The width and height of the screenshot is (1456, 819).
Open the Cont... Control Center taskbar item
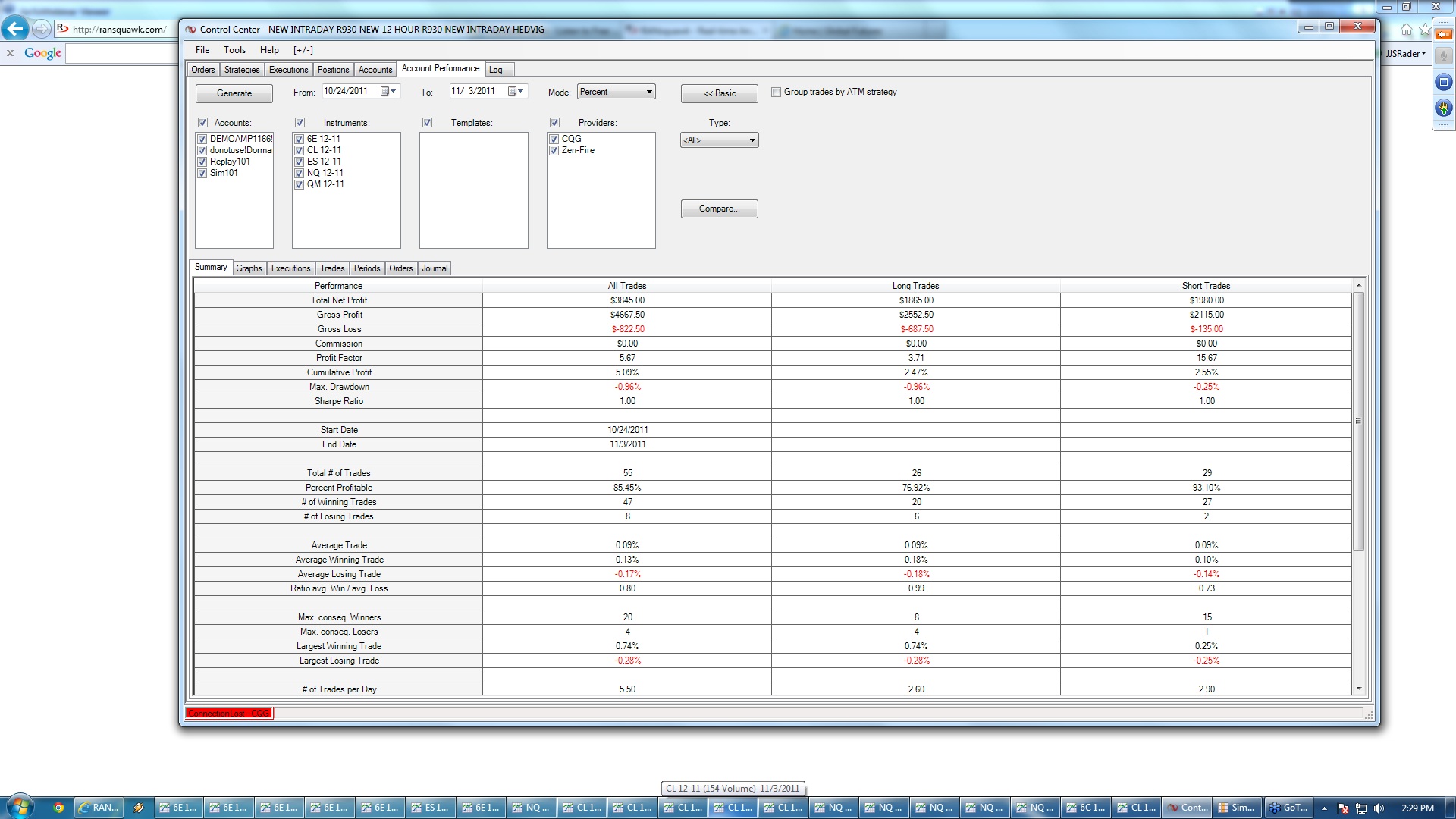1187,808
